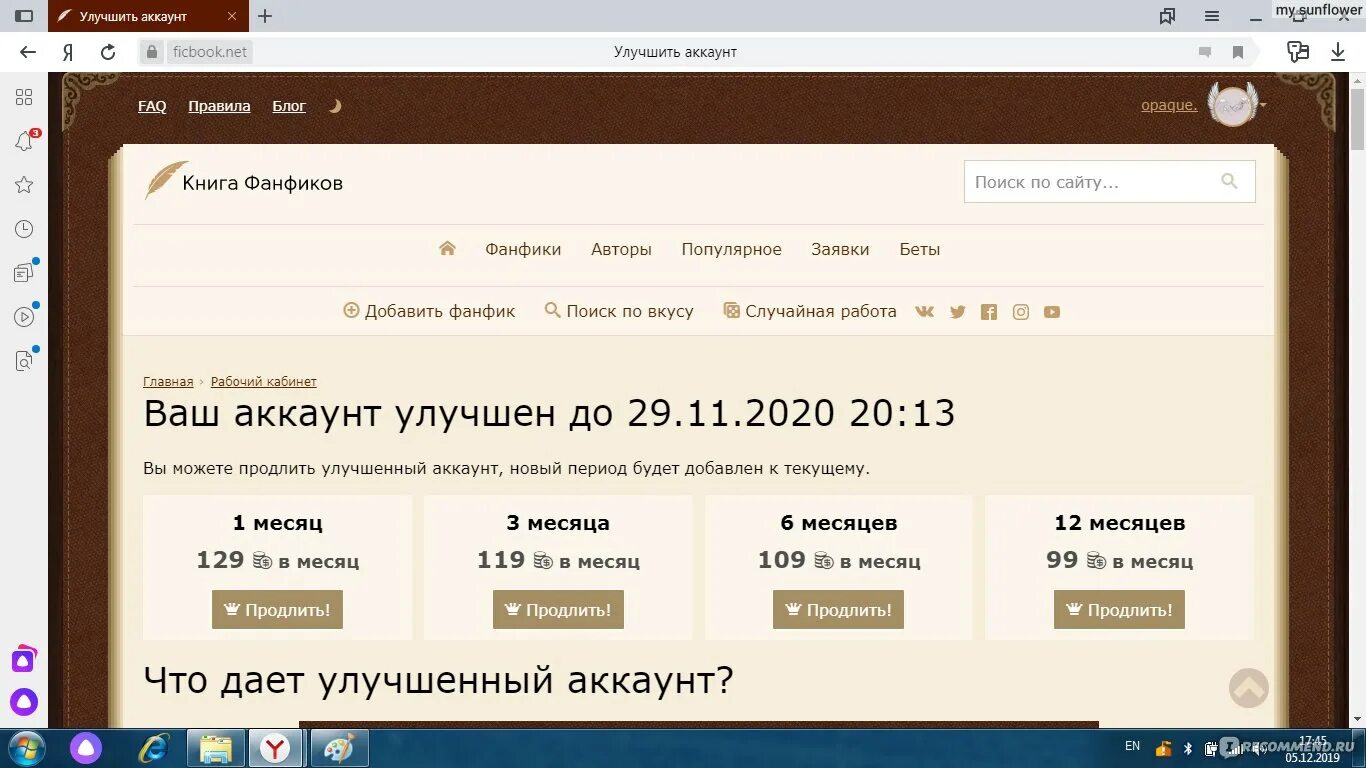
Task: Open Случайная работа
Action: [x=810, y=311]
